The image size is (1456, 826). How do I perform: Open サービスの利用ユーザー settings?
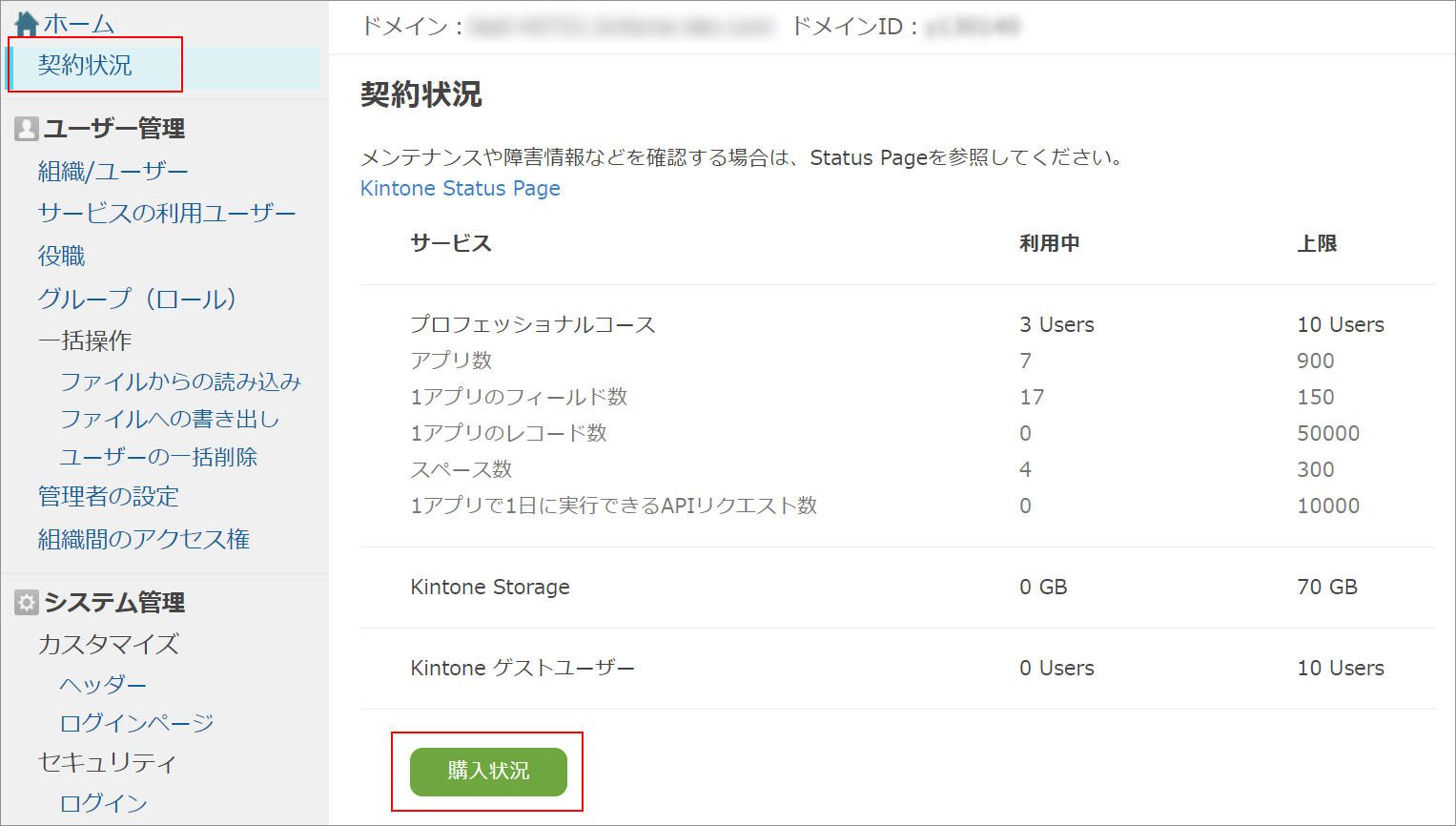(x=165, y=212)
